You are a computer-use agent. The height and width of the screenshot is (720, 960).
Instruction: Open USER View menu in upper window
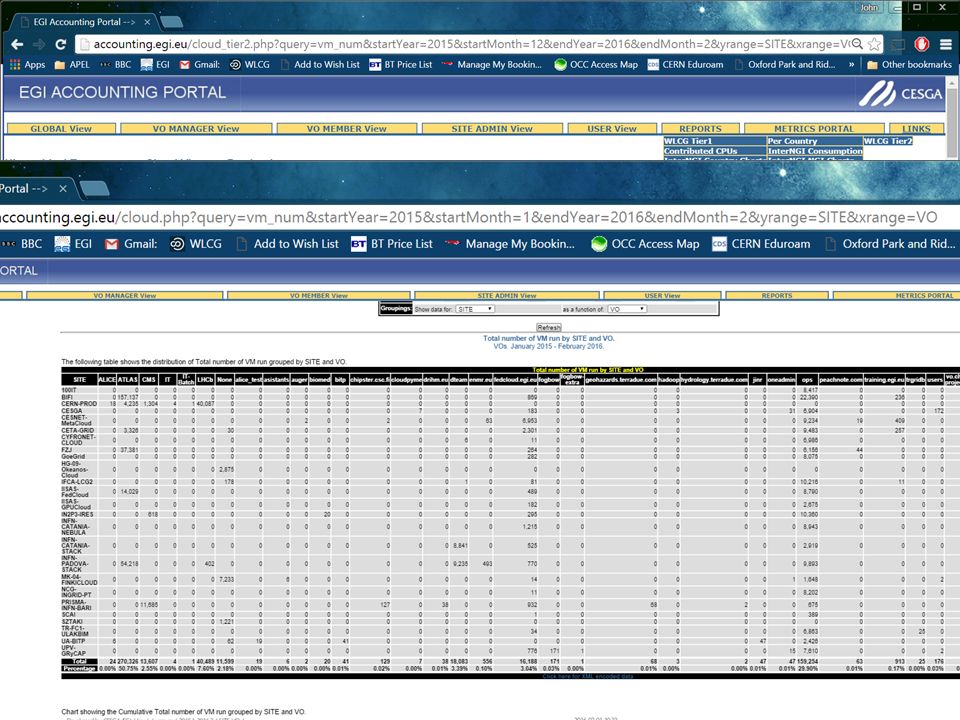(x=612, y=129)
